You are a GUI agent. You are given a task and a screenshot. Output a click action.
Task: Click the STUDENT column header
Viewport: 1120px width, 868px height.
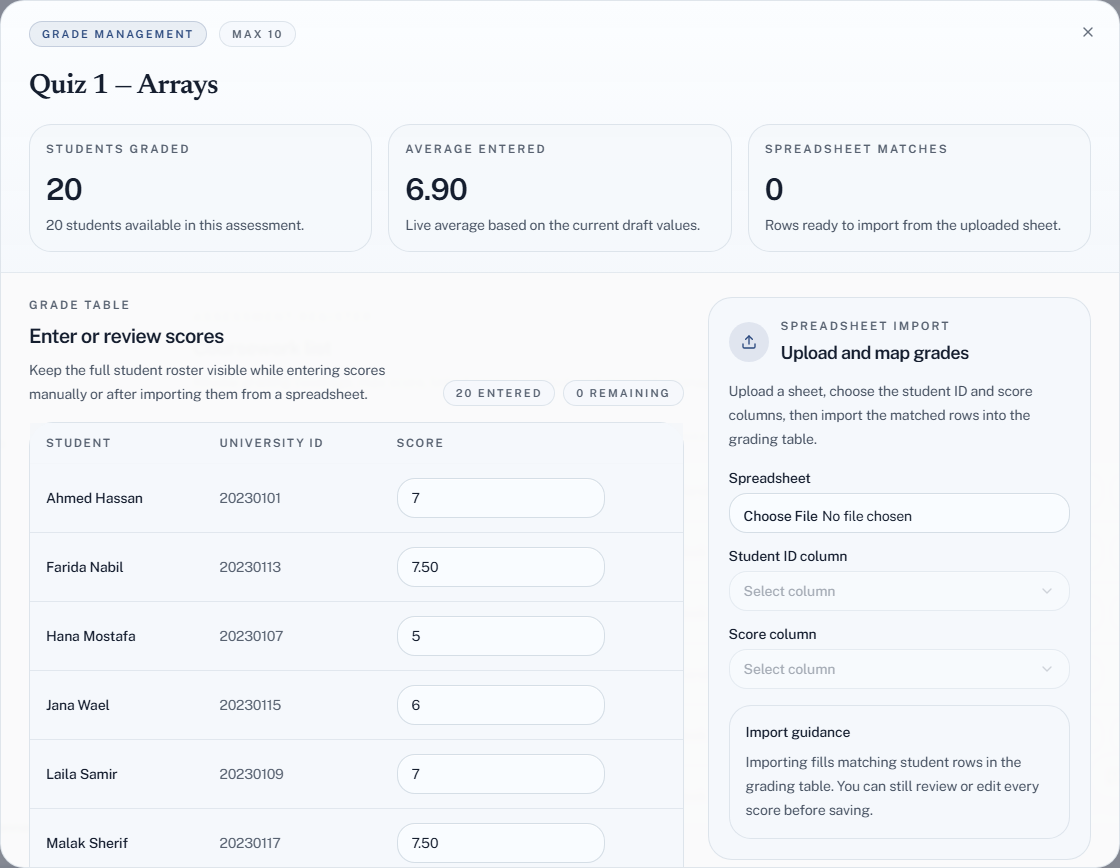79,443
